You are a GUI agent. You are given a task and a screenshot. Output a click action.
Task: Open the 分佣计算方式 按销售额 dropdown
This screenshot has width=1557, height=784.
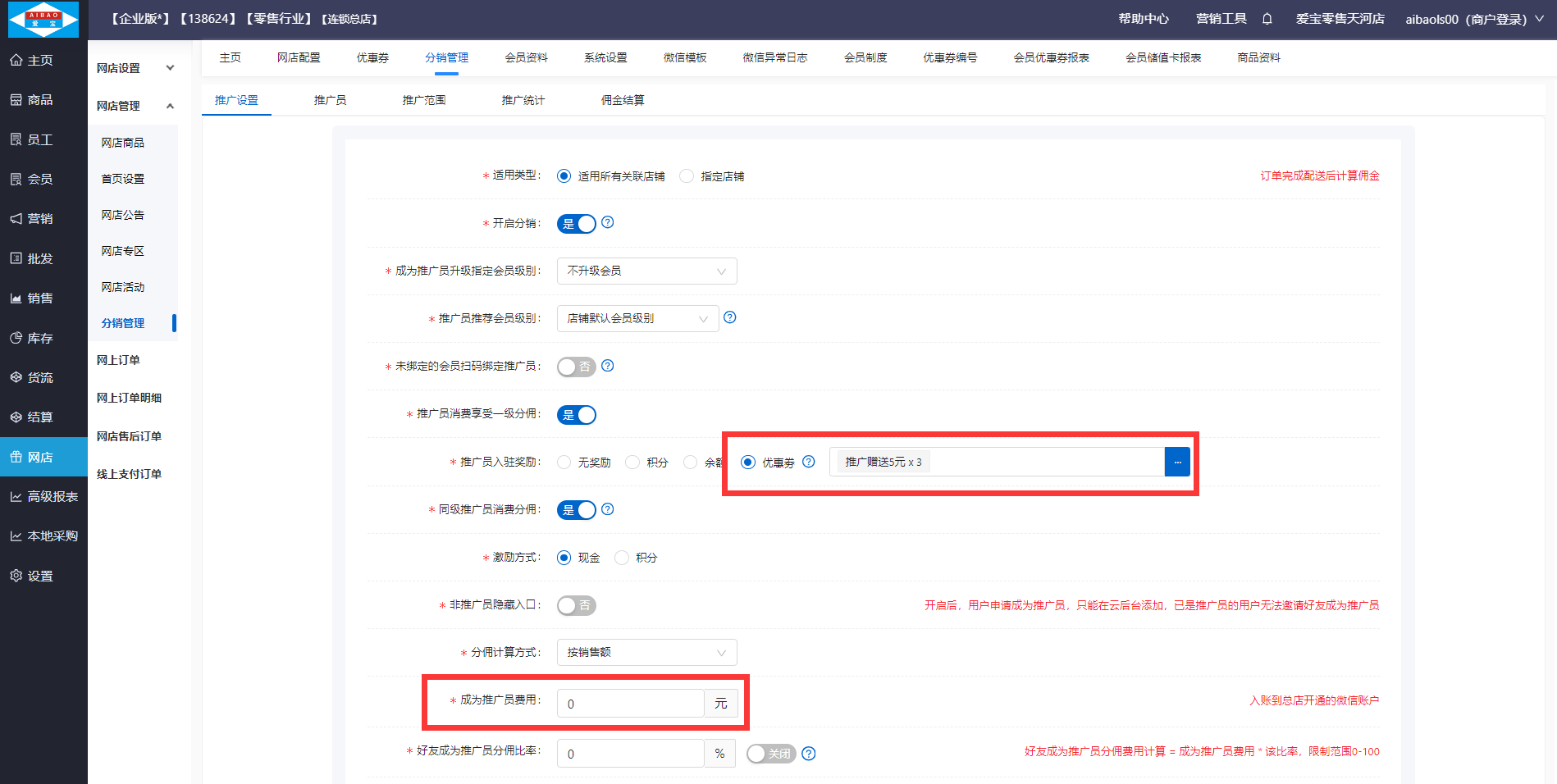click(646, 653)
